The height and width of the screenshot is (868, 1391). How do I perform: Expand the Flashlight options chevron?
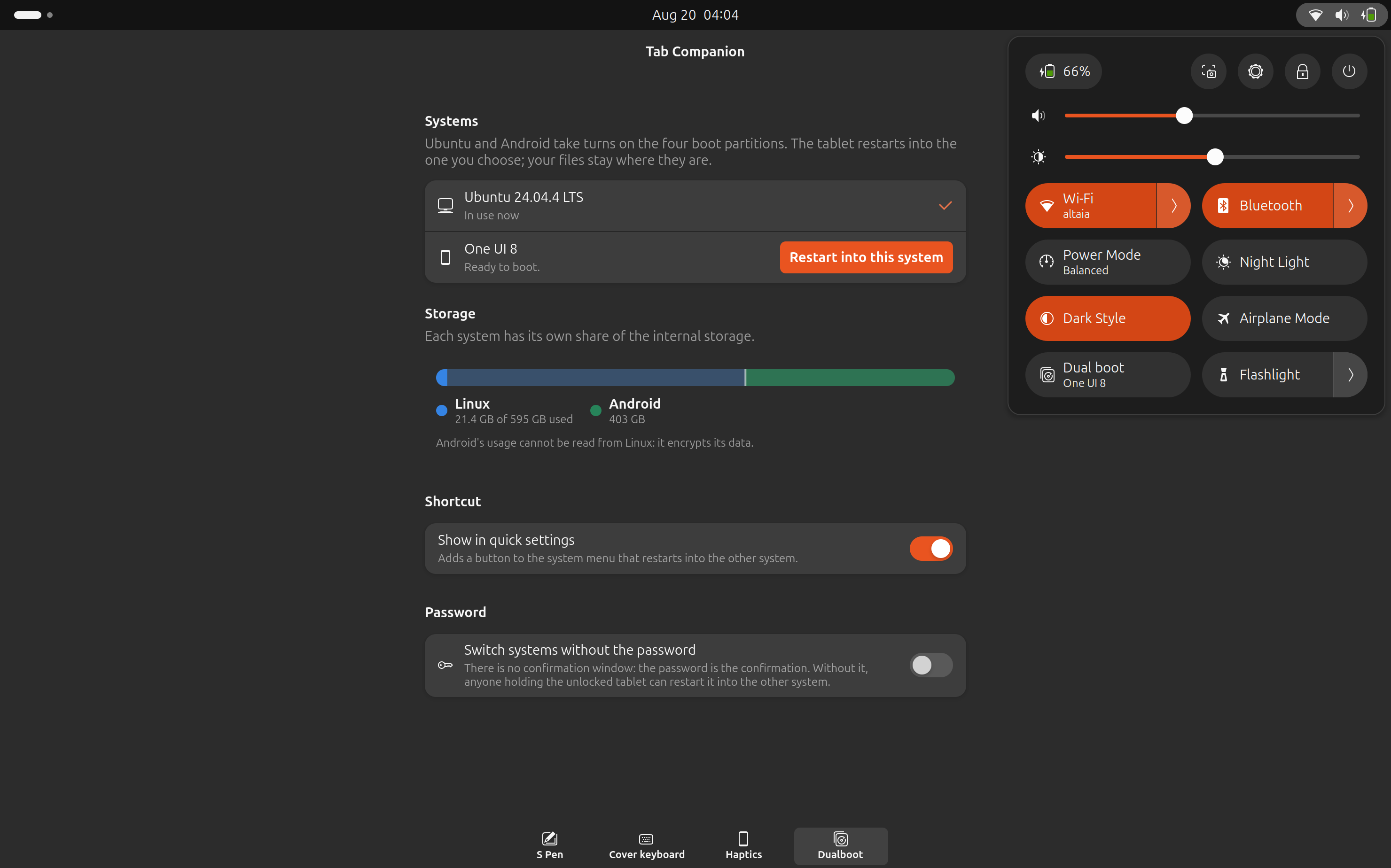coord(1350,374)
